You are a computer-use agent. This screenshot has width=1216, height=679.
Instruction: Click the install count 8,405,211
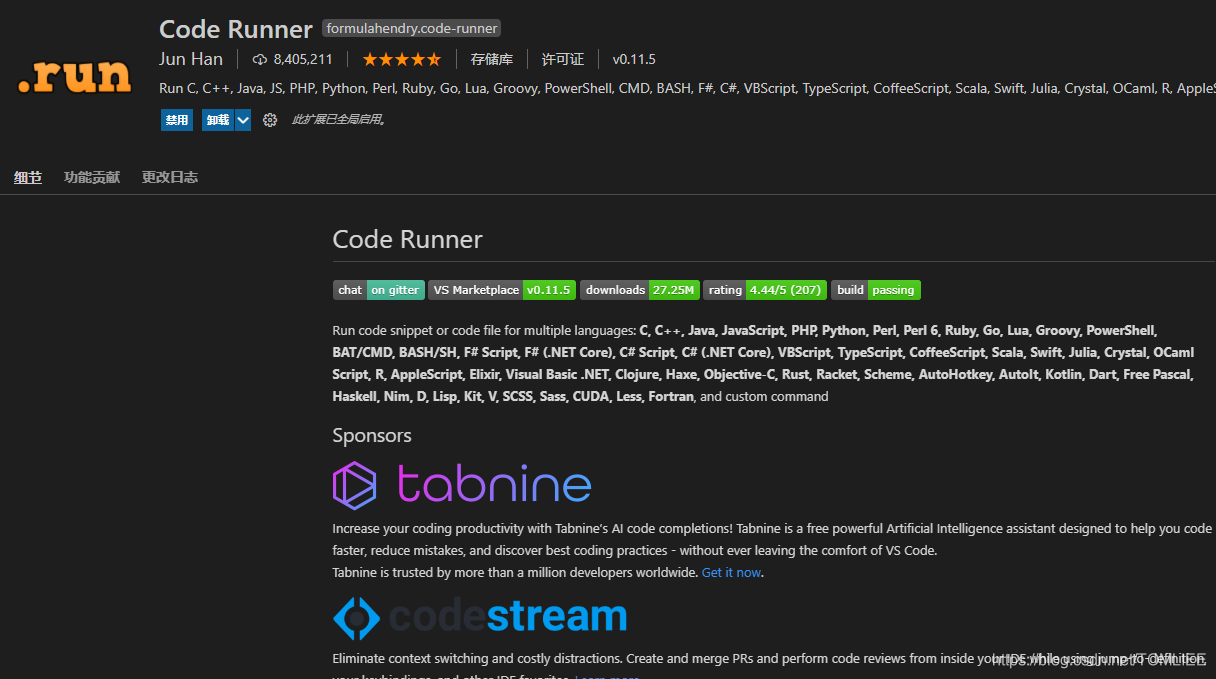point(303,59)
